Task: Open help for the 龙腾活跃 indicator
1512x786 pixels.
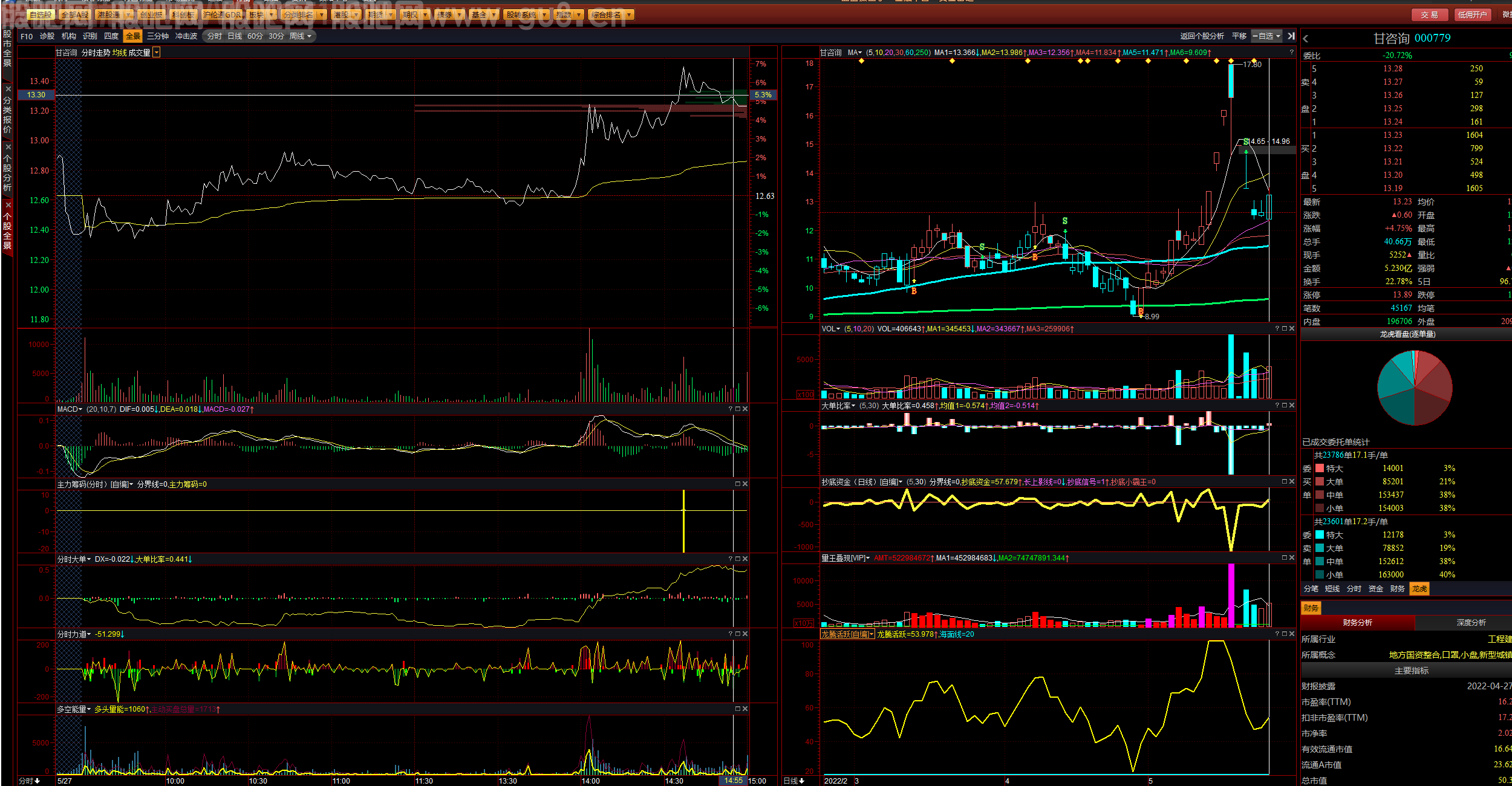Action: point(1277,634)
